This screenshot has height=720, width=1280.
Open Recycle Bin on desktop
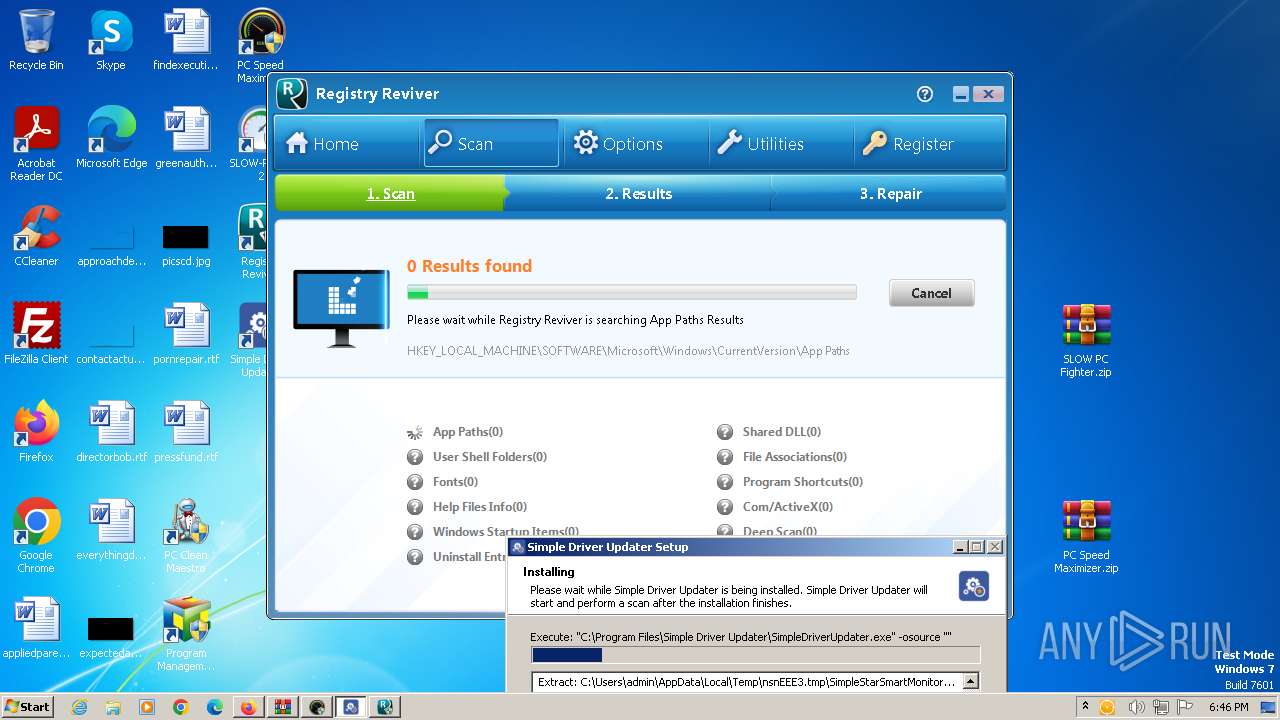[x=36, y=40]
